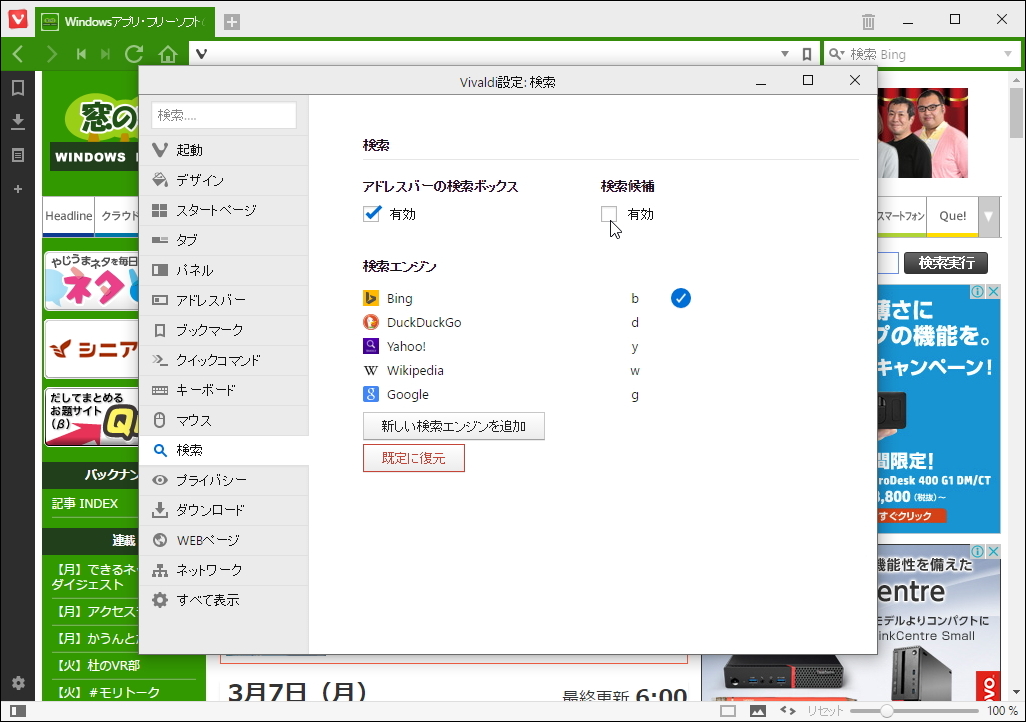Click the 新しい検索エンジンを追加 button
The height and width of the screenshot is (722, 1026).
click(453, 426)
